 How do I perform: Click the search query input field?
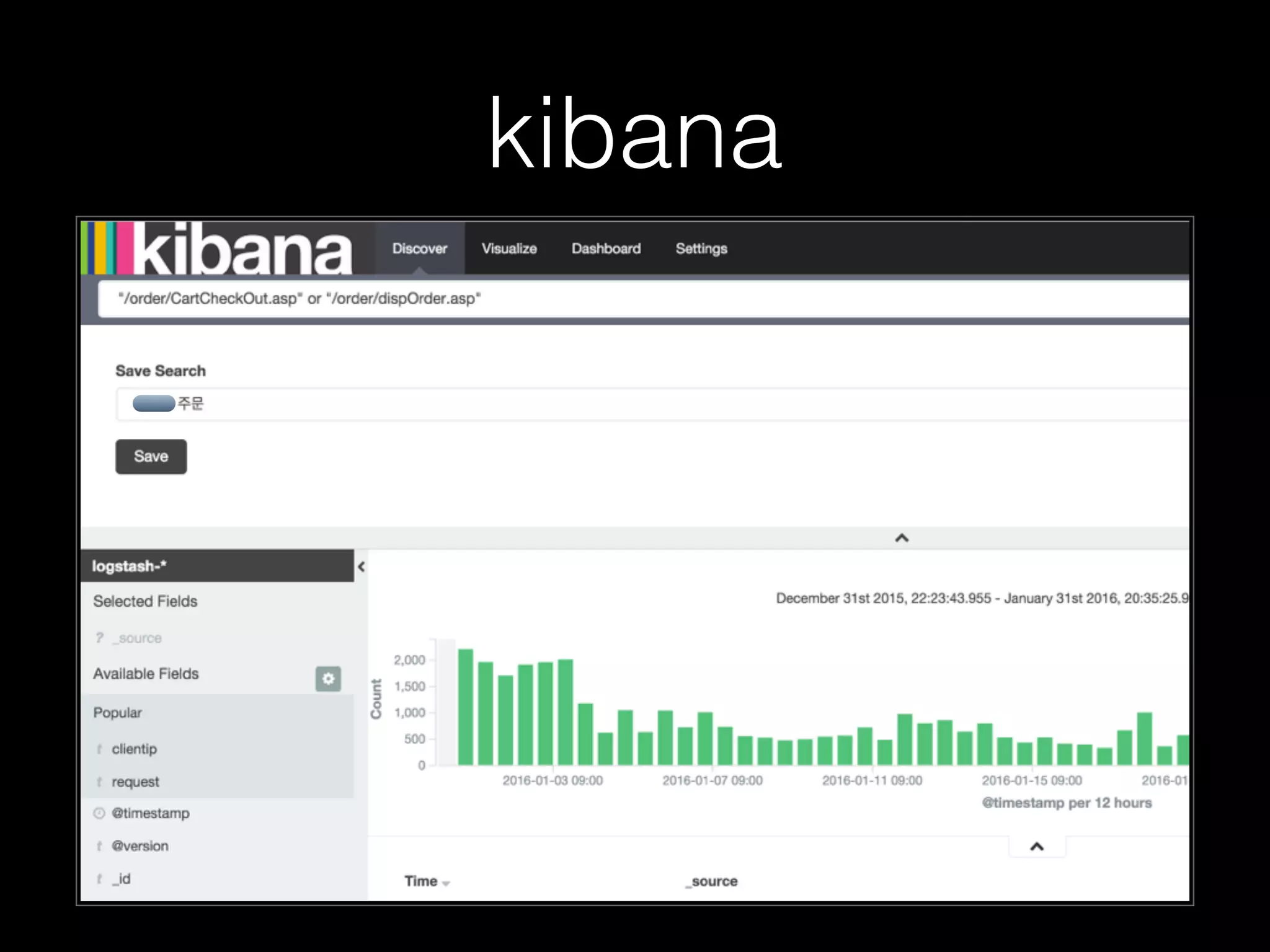tap(644, 299)
